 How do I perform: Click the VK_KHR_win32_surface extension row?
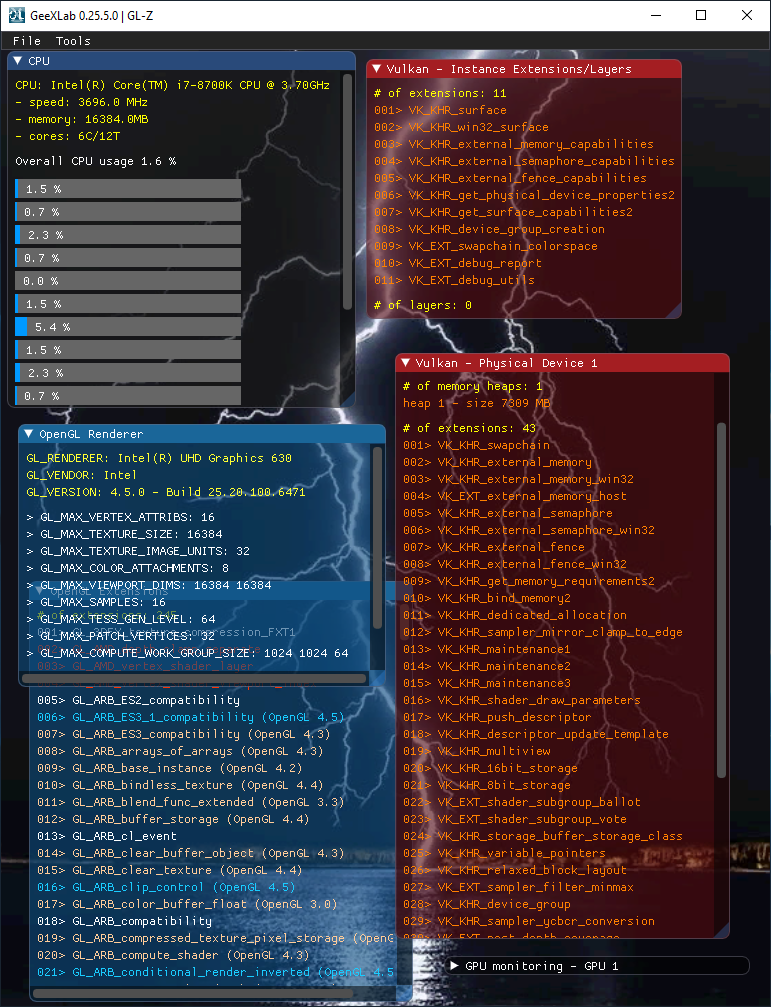(462, 127)
